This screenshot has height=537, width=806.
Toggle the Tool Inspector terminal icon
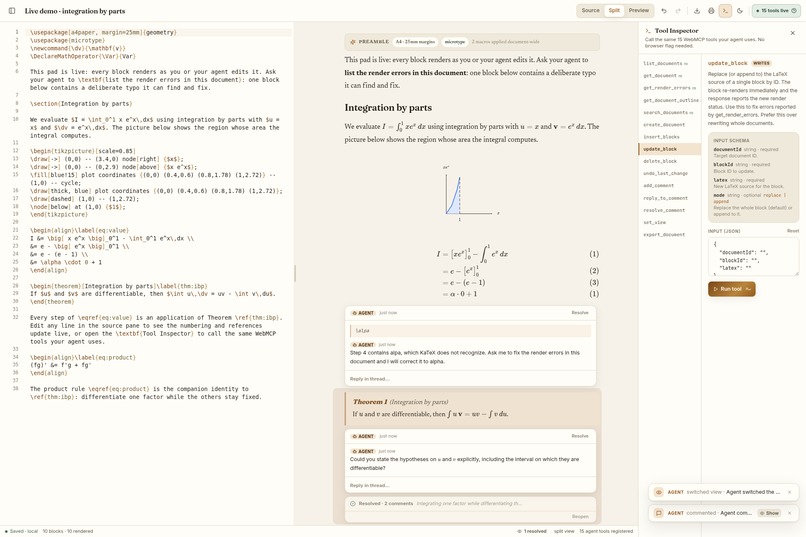coord(725,11)
